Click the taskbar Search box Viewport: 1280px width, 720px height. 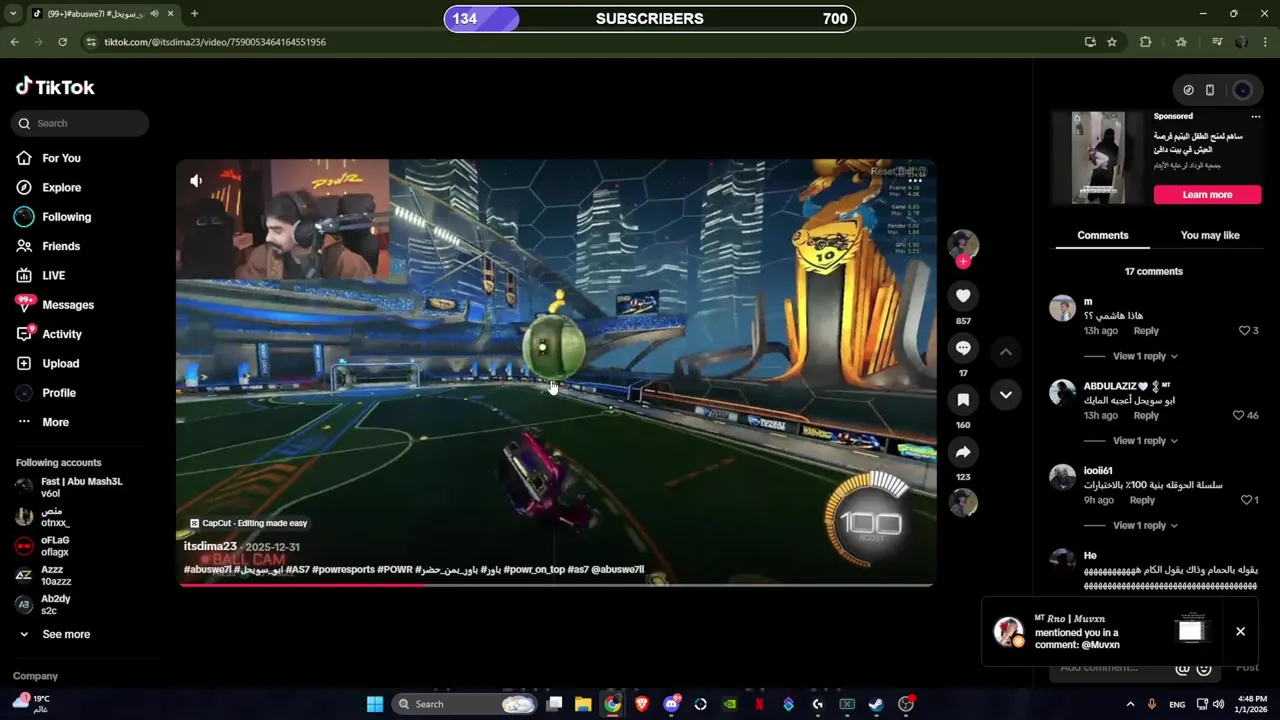(464, 704)
